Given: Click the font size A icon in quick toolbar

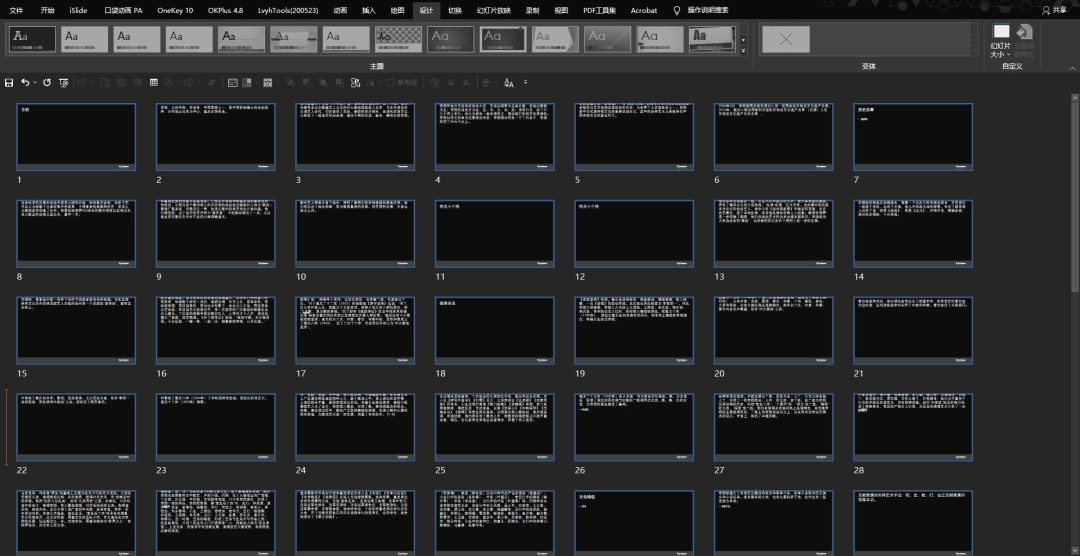Looking at the screenshot, I should (x=509, y=83).
